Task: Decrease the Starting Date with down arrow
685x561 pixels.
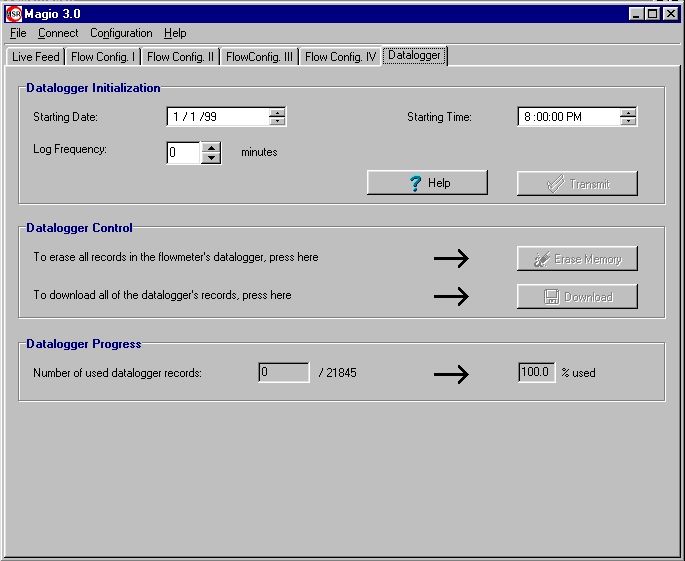Action: (277, 121)
